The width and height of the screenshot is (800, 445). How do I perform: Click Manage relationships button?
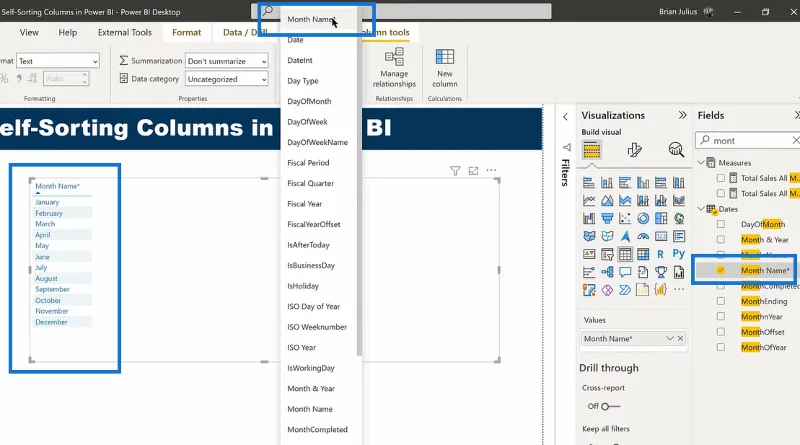pos(394,68)
